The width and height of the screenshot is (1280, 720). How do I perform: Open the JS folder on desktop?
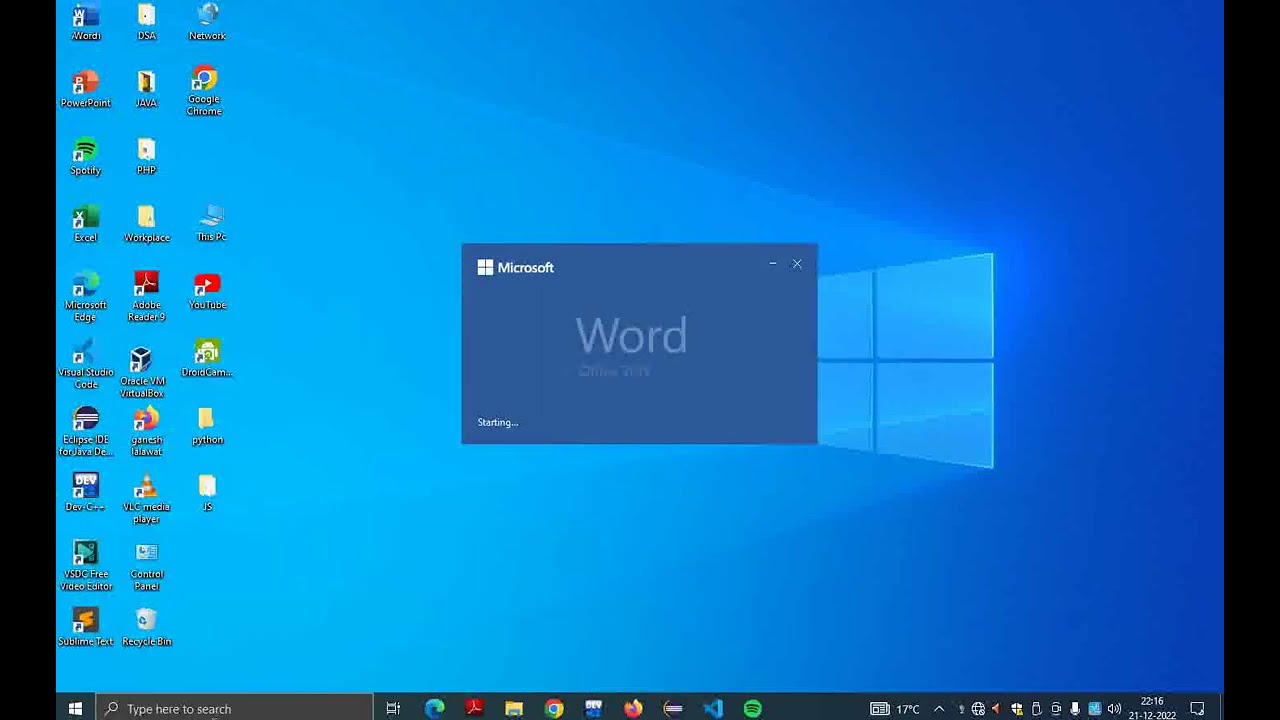coord(207,492)
